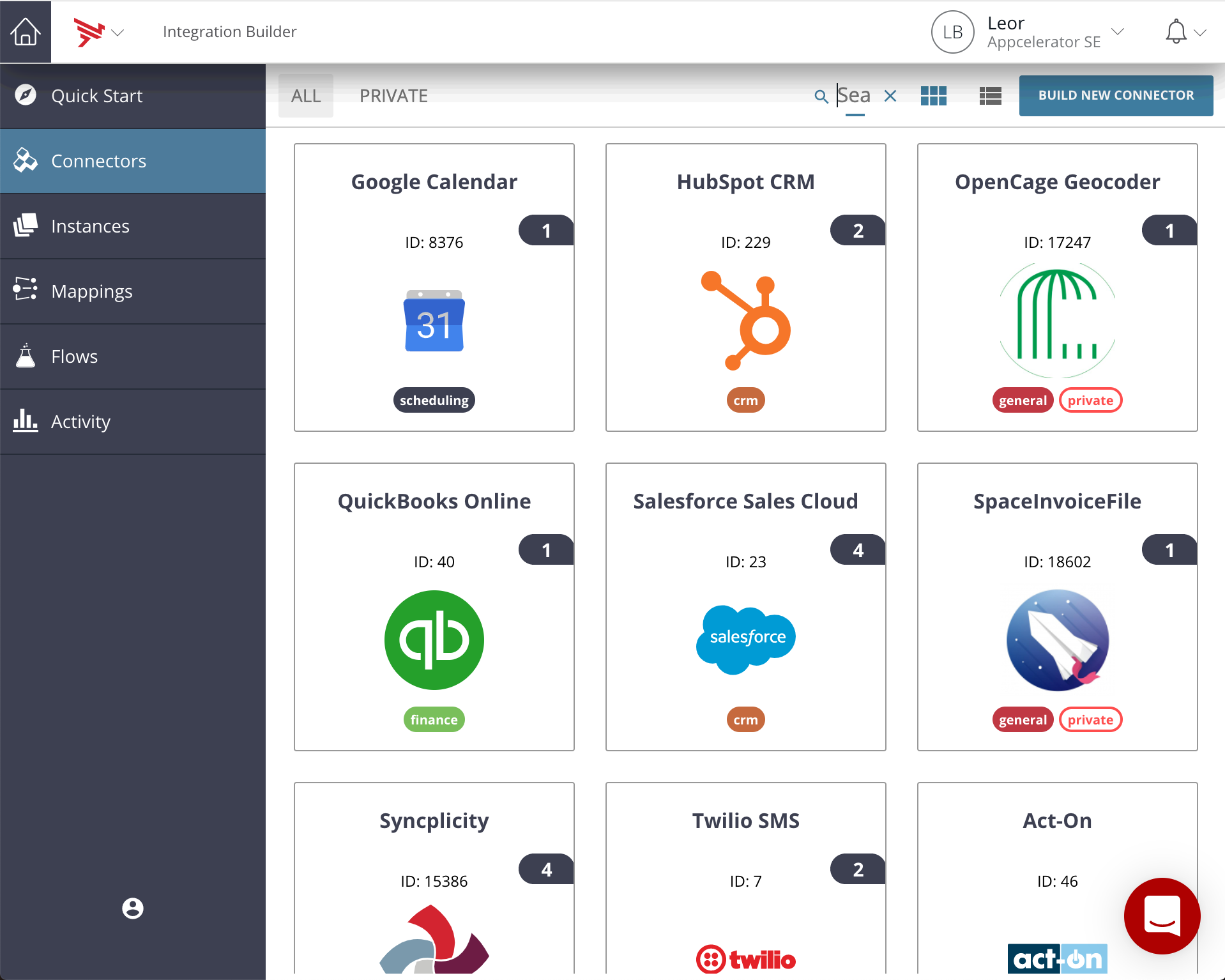
Task: Switch to the PRIVATE tab
Action: click(x=393, y=96)
